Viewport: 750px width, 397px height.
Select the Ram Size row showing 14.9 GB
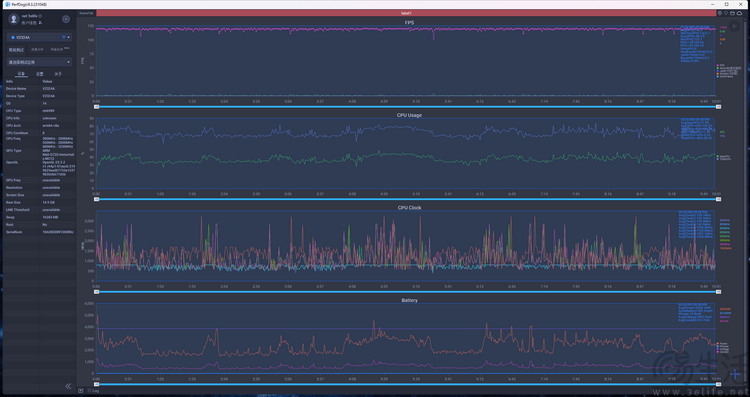pos(40,203)
